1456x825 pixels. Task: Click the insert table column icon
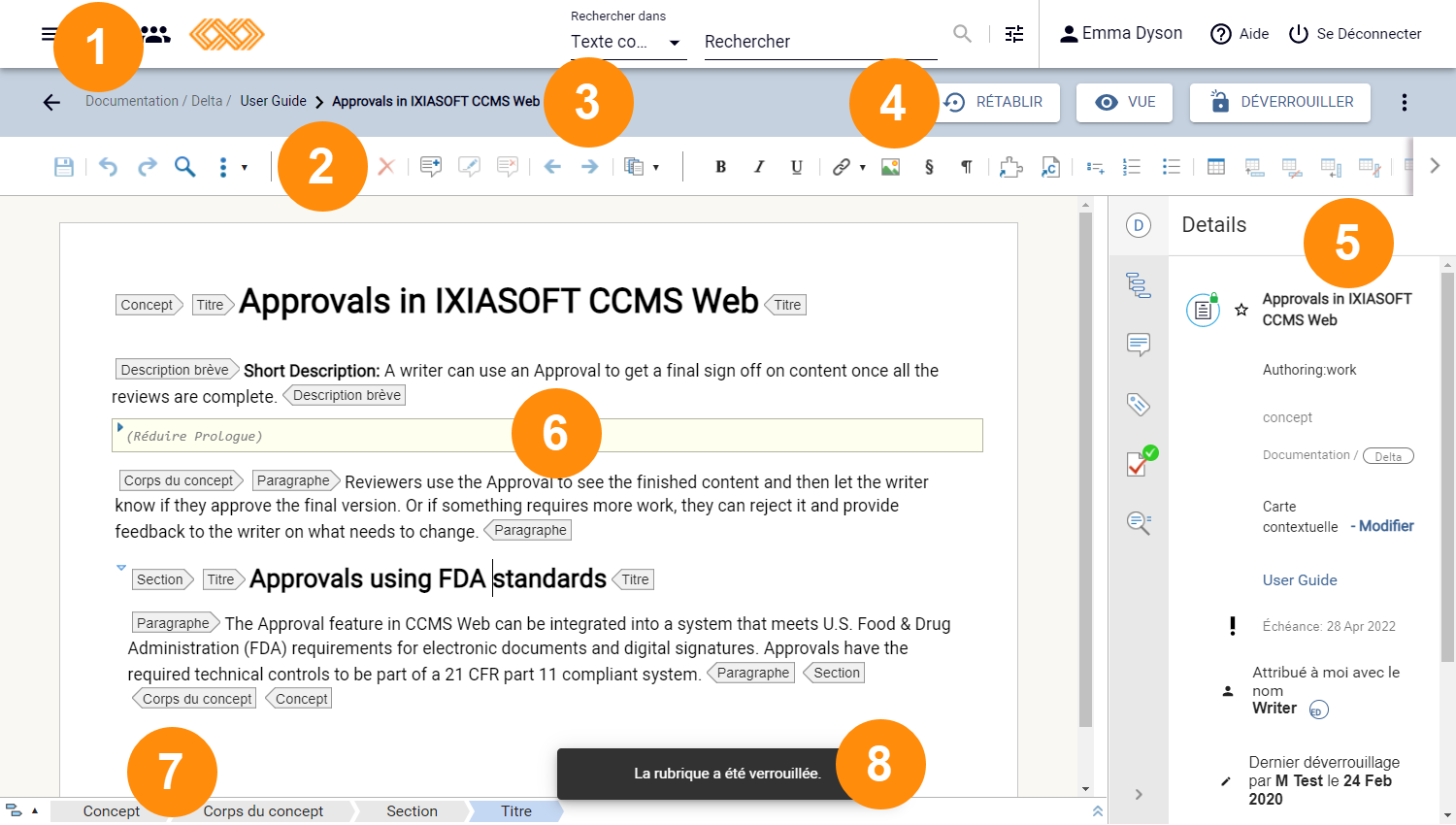[1331, 168]
